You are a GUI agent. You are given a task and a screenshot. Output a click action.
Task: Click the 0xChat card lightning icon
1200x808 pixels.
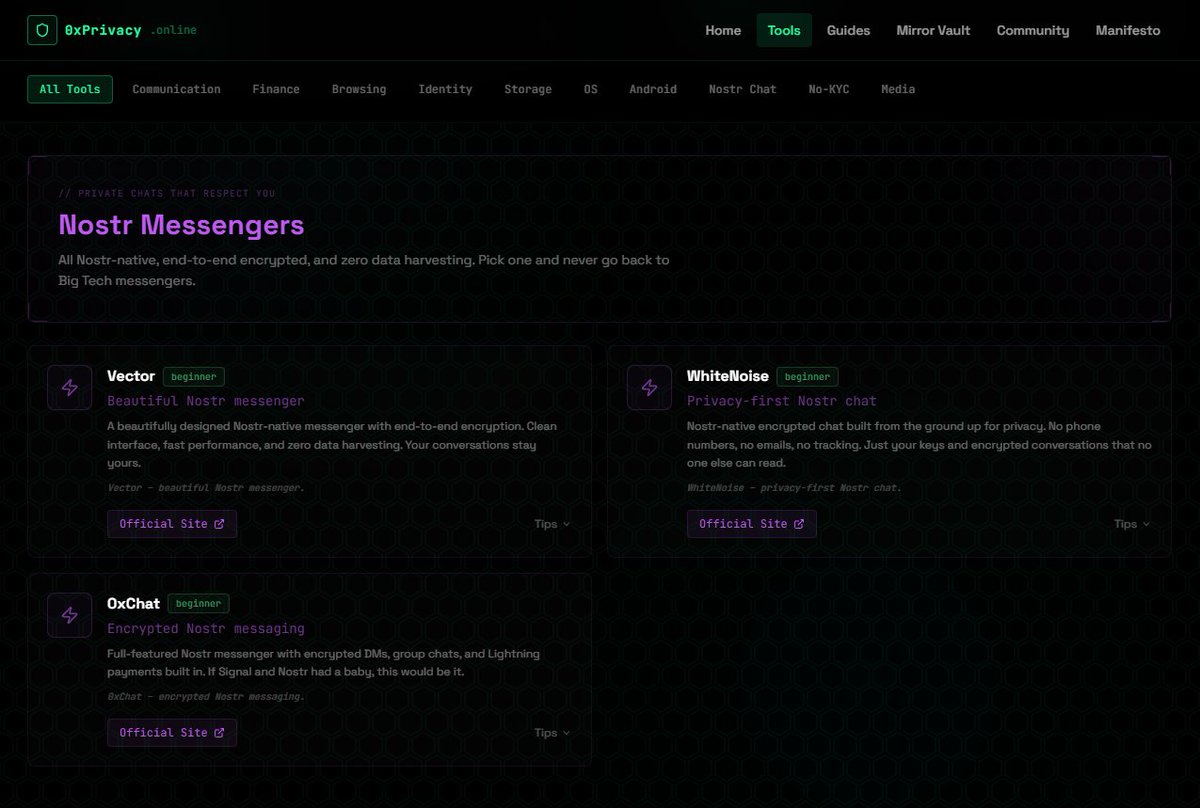point(70,615)
